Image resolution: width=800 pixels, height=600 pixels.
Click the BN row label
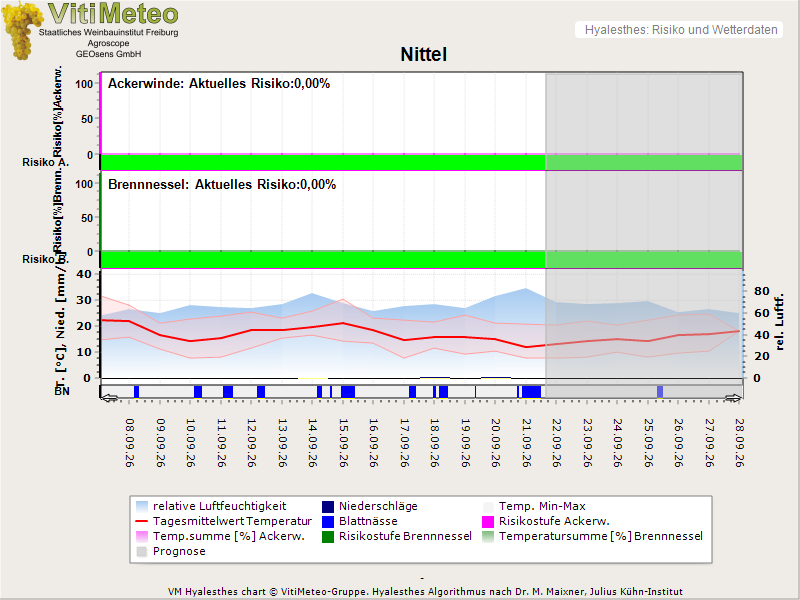coord(62,391)
